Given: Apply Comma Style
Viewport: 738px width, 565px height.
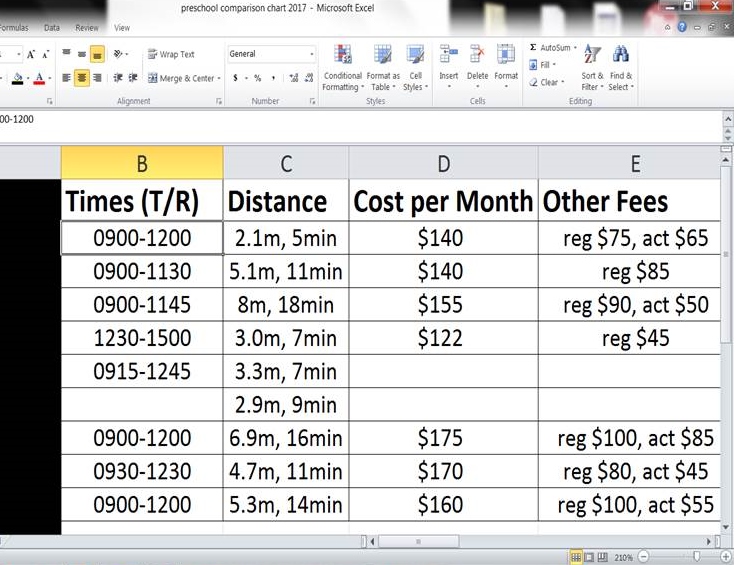Looking at the screenshot, I should pos(273,78).
